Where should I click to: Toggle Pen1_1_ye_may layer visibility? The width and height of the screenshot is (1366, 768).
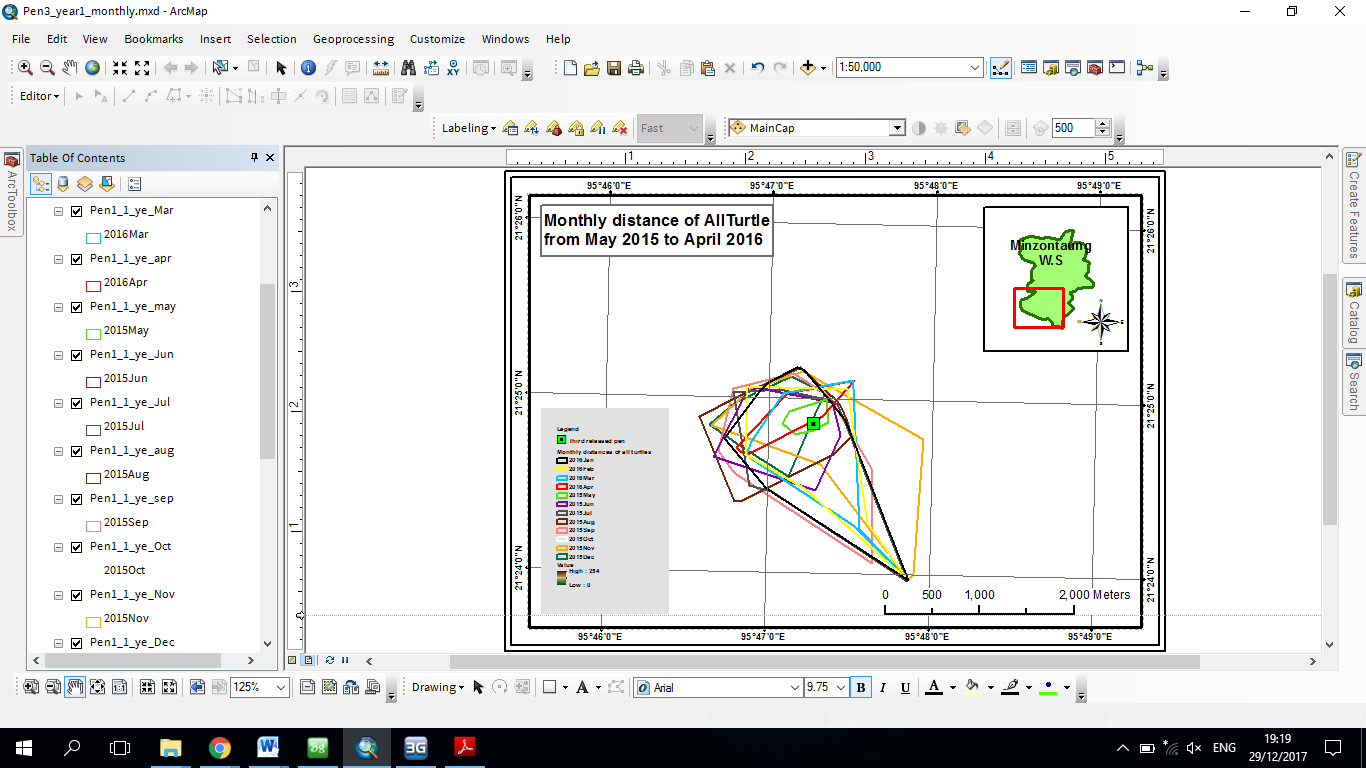click(77, 307)
